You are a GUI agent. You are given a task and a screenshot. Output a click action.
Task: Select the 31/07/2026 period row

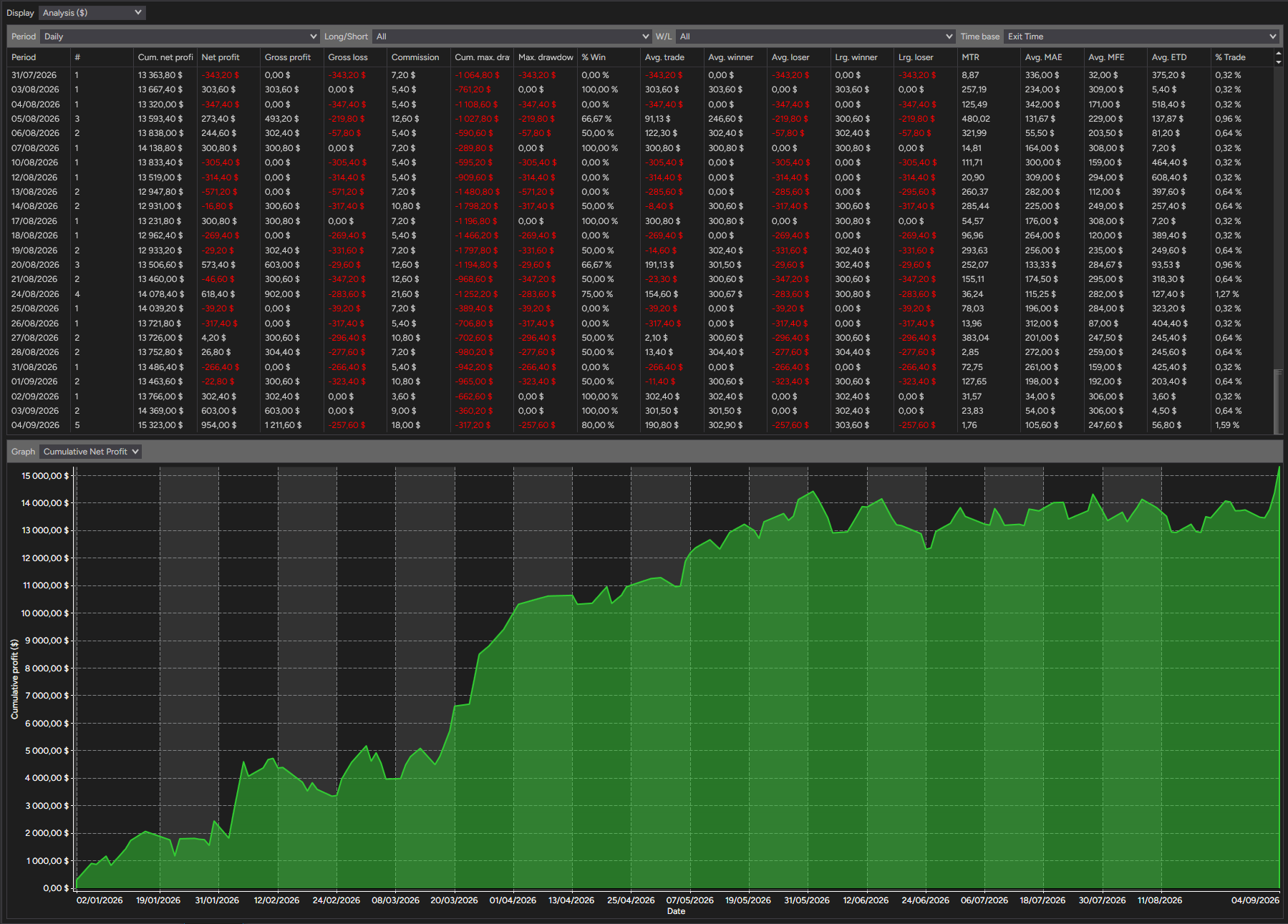pyautogui.click(x=640, y=75)
